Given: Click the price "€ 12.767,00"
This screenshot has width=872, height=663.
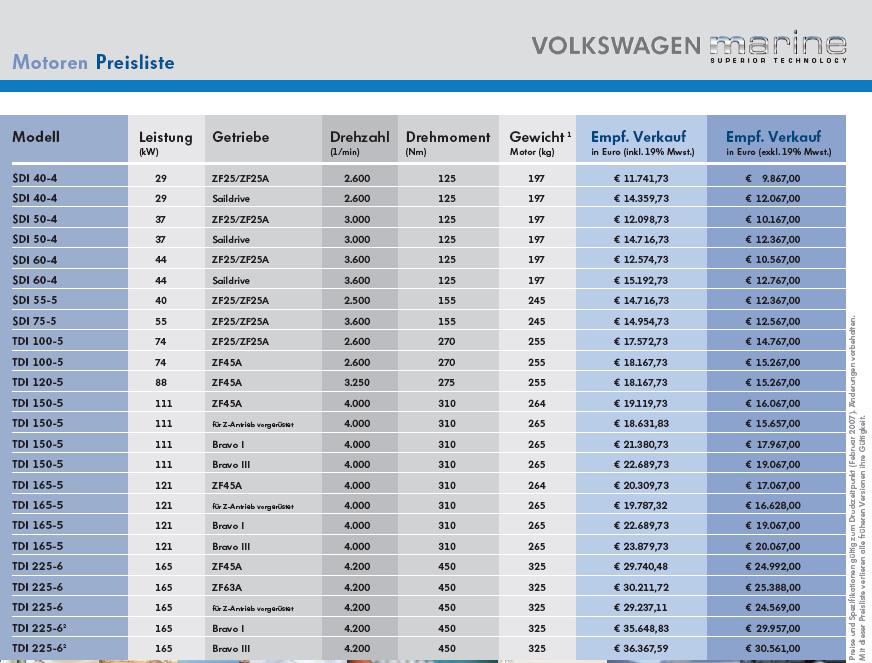Looking at the screenshot, I should coord(772,281).
